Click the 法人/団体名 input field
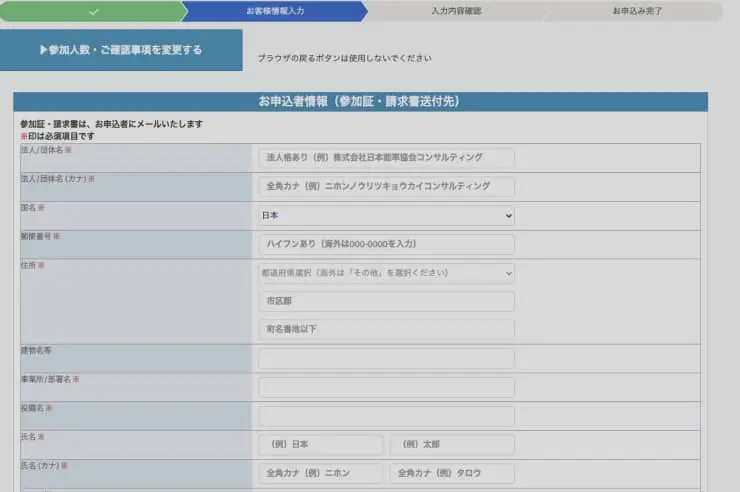This screenshot has width=740, height=492. pyautogui.click(x=386, y=158)
